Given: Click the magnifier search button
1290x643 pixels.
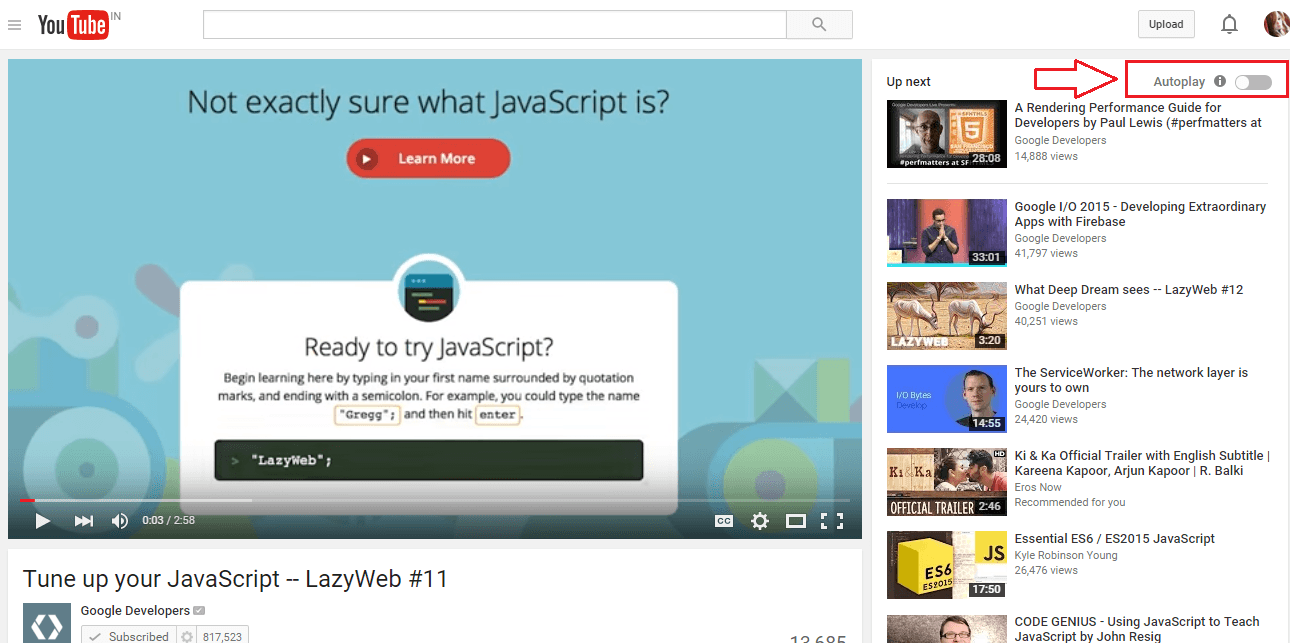Looking at the screenshot, I should click(x=819, y=25).
